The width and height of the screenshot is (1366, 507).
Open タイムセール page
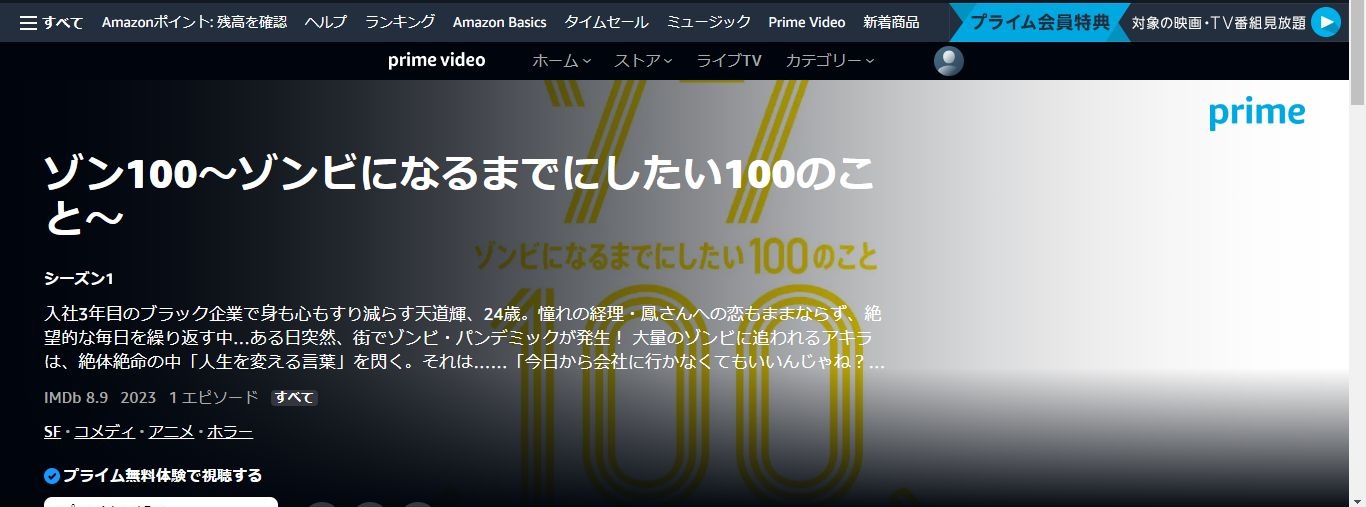coord(606,22)
